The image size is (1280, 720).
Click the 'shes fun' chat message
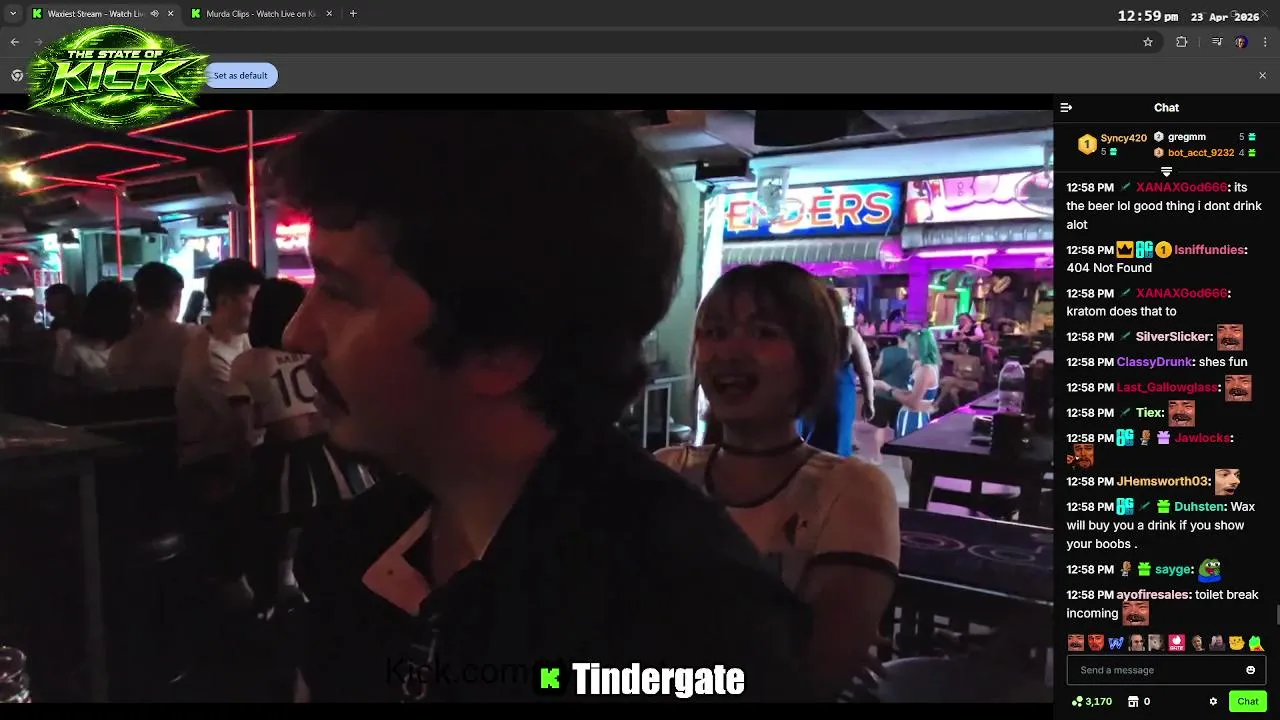pos(1222,362)
